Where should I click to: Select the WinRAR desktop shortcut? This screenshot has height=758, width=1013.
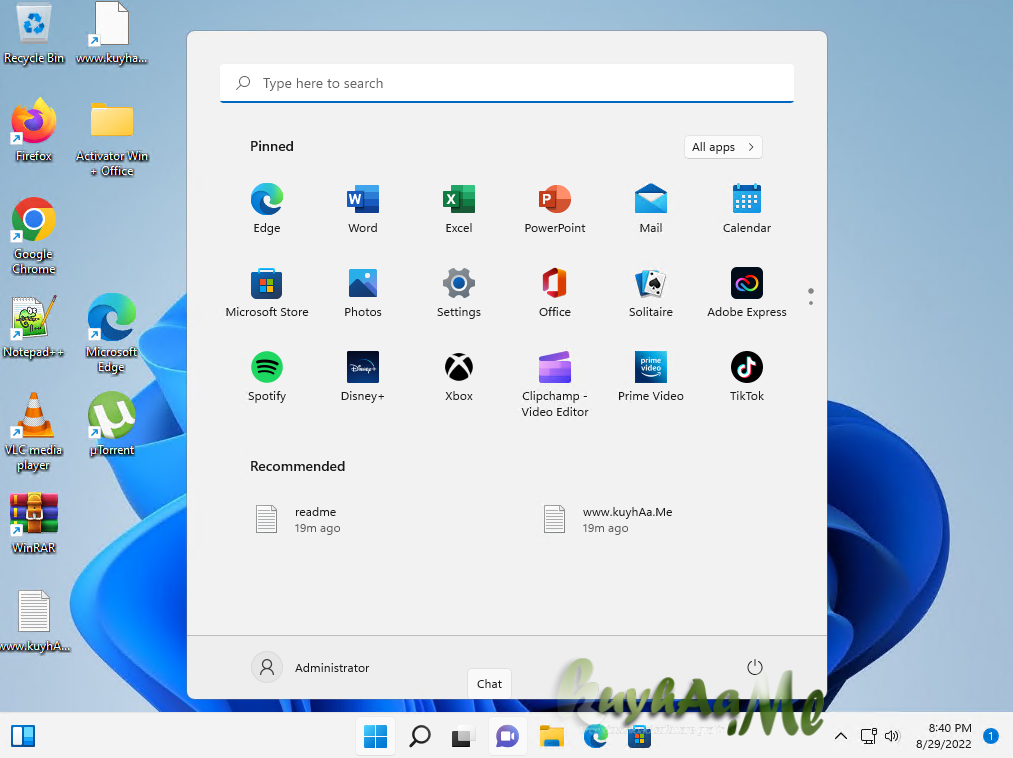point(34,523)
